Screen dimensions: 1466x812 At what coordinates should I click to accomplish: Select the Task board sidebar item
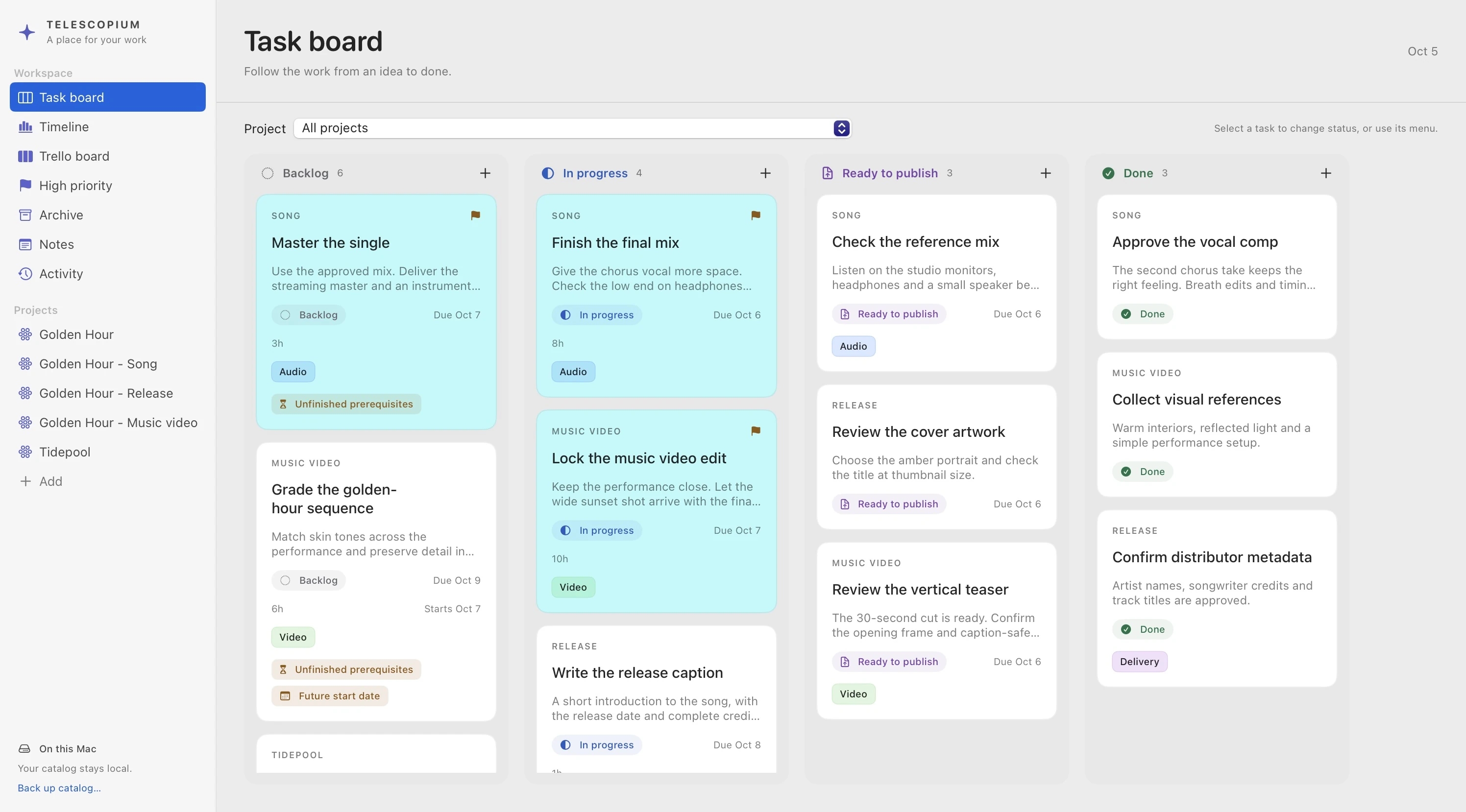point(108,97)
